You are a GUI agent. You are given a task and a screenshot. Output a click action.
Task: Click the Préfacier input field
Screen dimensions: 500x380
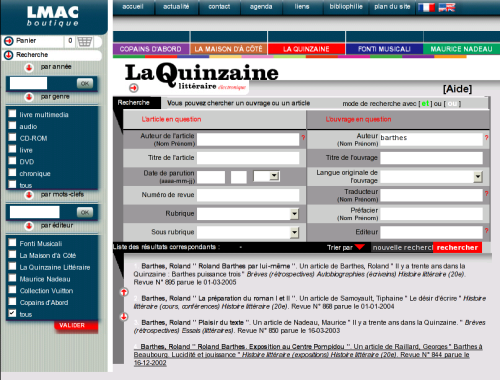(x=431, y=214)
